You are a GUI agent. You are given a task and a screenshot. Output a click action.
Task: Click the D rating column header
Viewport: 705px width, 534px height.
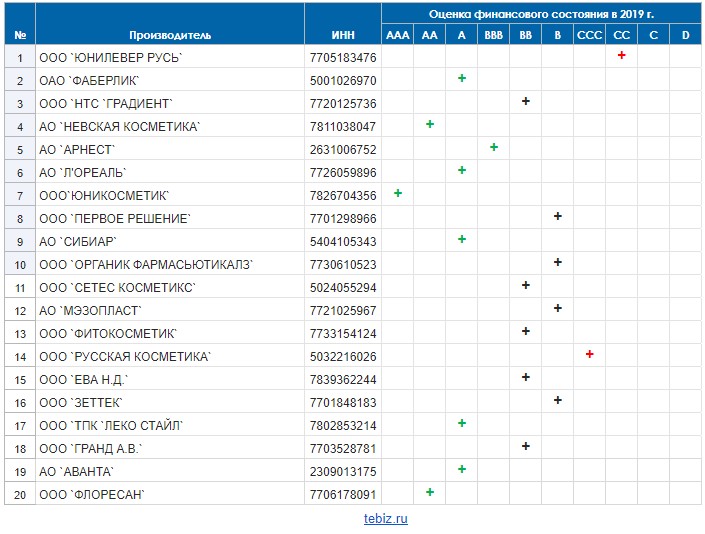(685, 35)
